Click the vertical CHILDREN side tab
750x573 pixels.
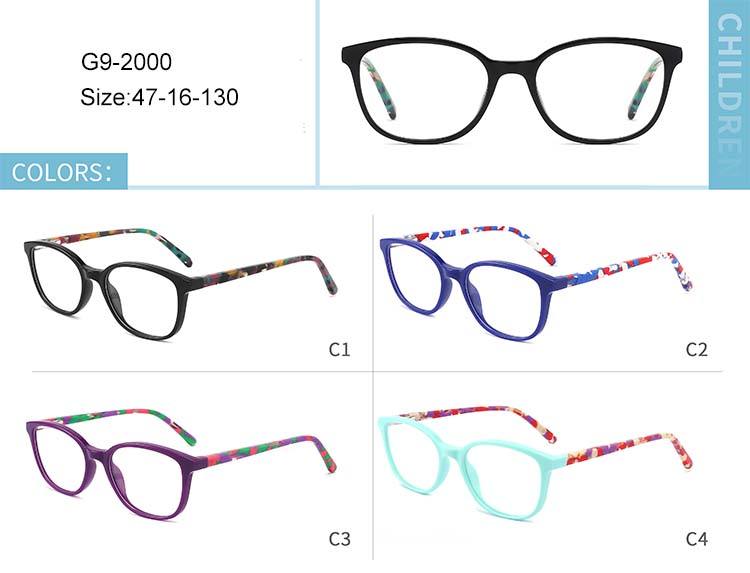click(x=729, y=95)
